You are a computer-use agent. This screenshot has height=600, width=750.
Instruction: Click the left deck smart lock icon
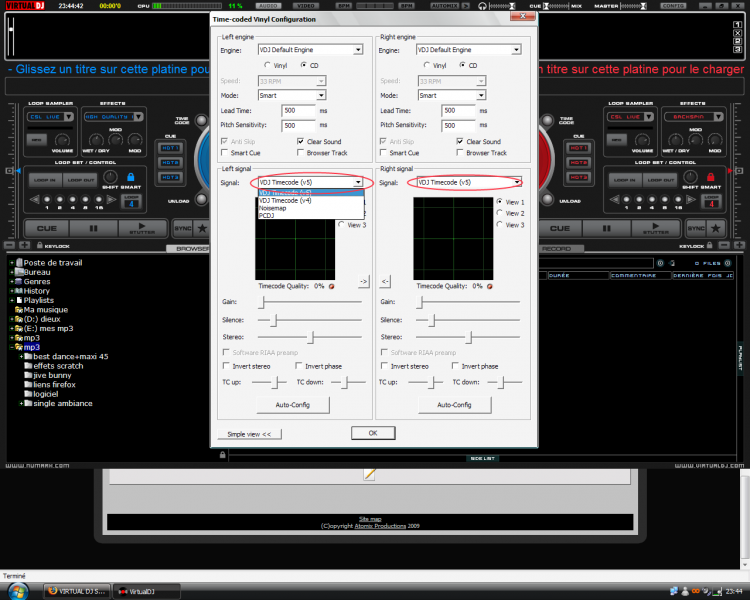pyautogui.click(x=130, y=179)
